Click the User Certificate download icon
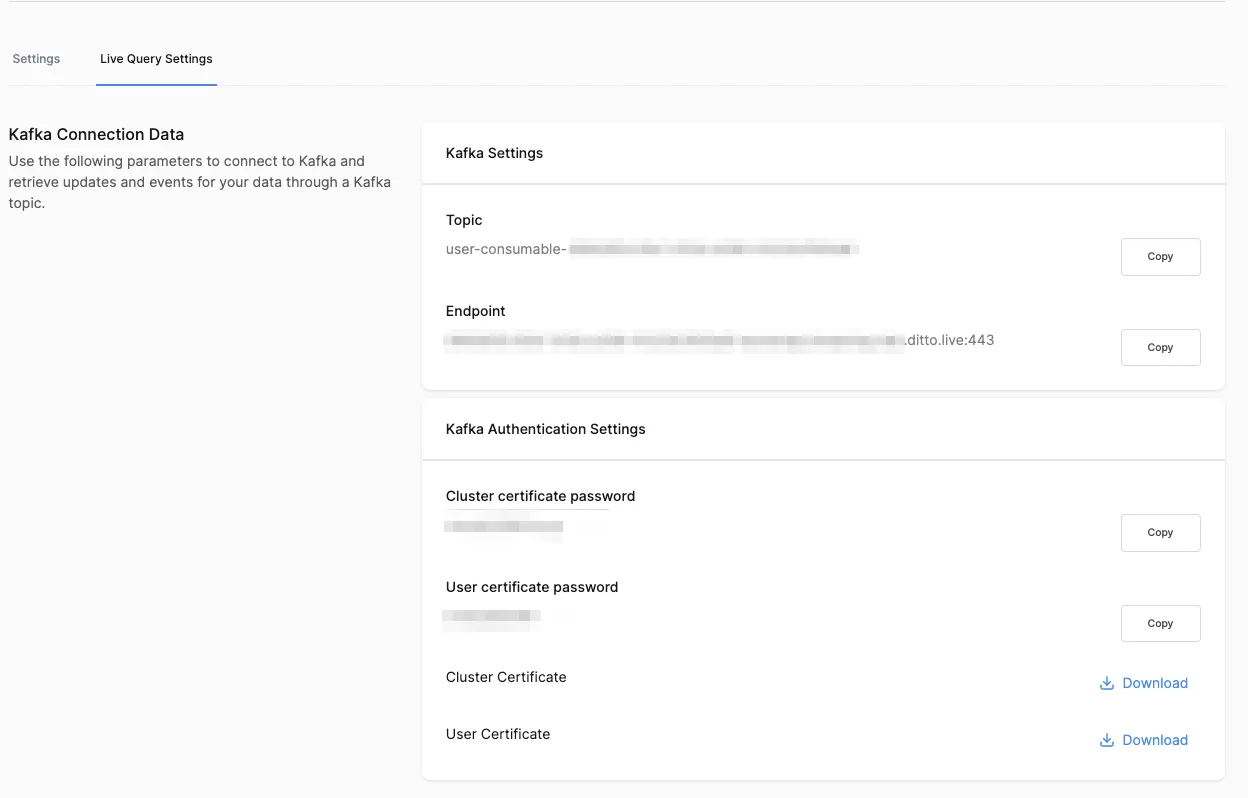The height and width of the screenshot is (798, 1248). 1107,741
